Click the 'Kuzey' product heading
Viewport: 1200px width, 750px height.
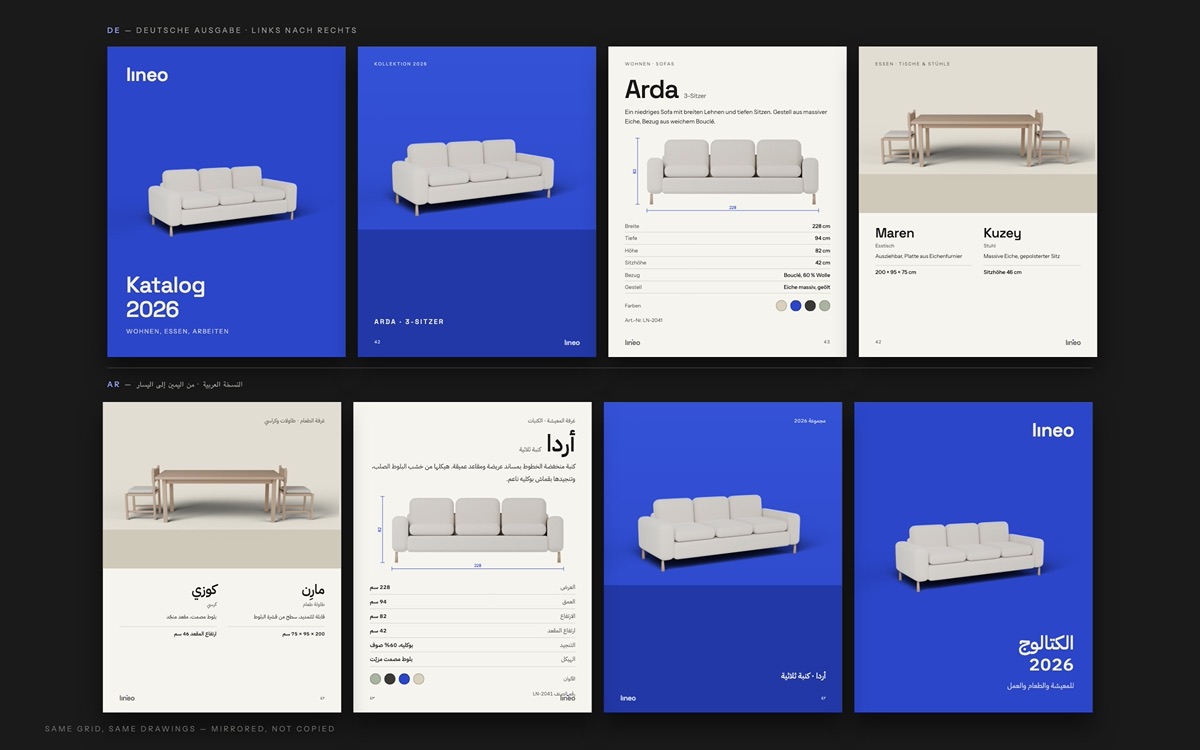click(x=1003, y=233)
